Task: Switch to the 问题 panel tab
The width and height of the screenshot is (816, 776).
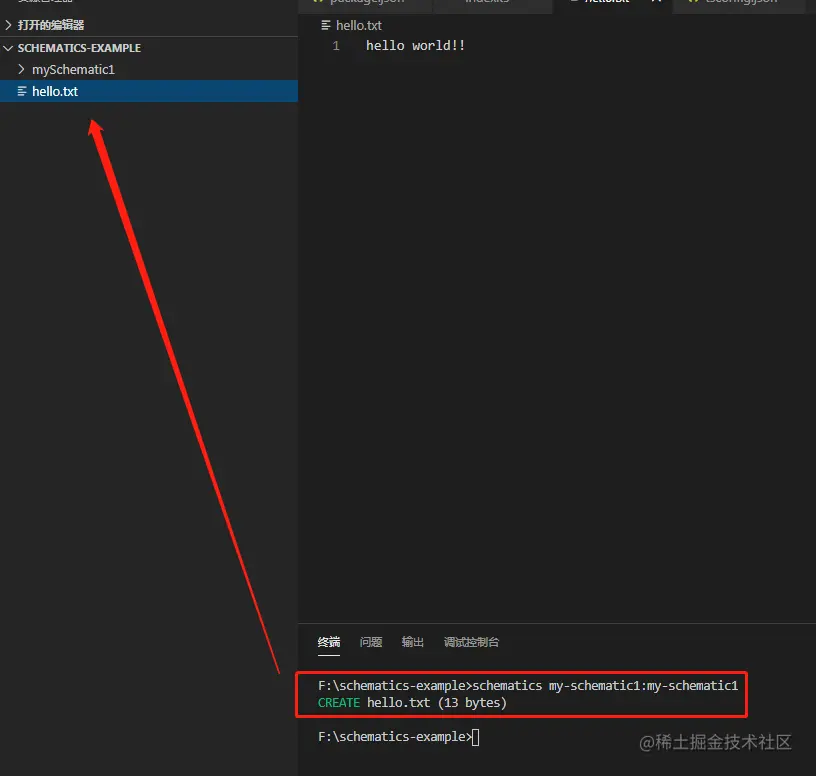Action: click(x=371, y=642)
